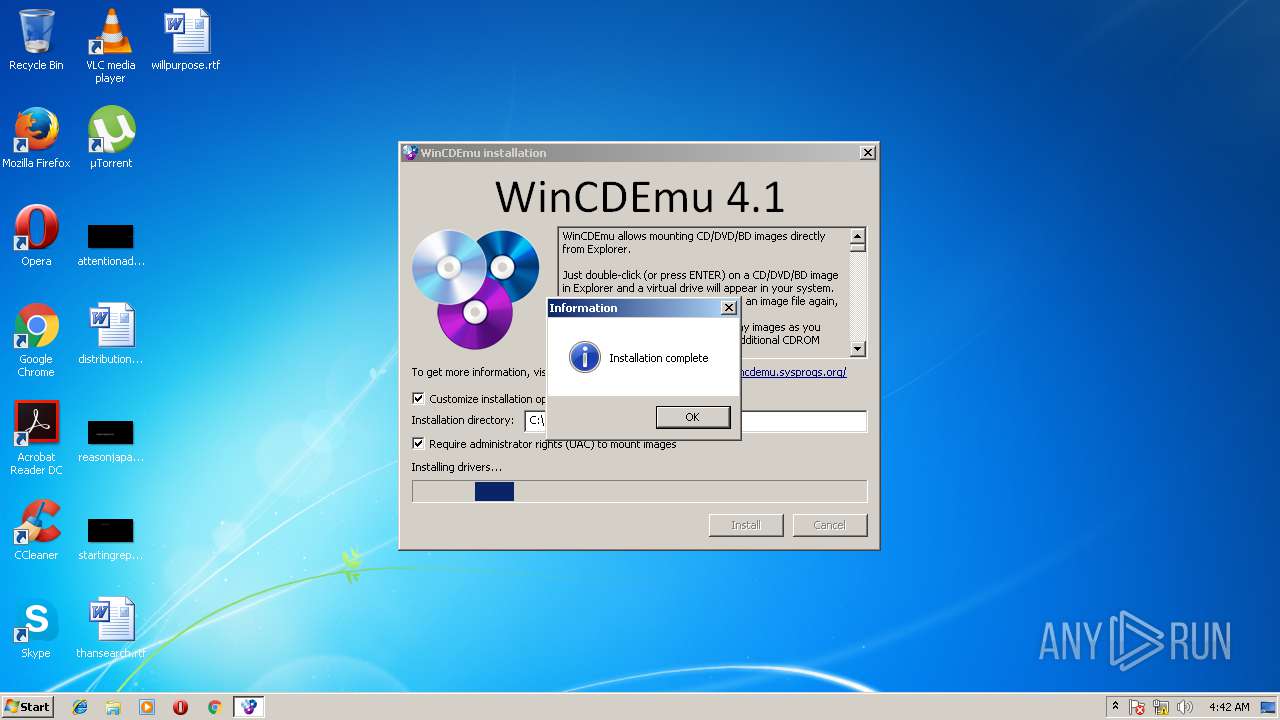Open Chrome from the taskbar
The image size is (1280, 720).
coord(214,707)
